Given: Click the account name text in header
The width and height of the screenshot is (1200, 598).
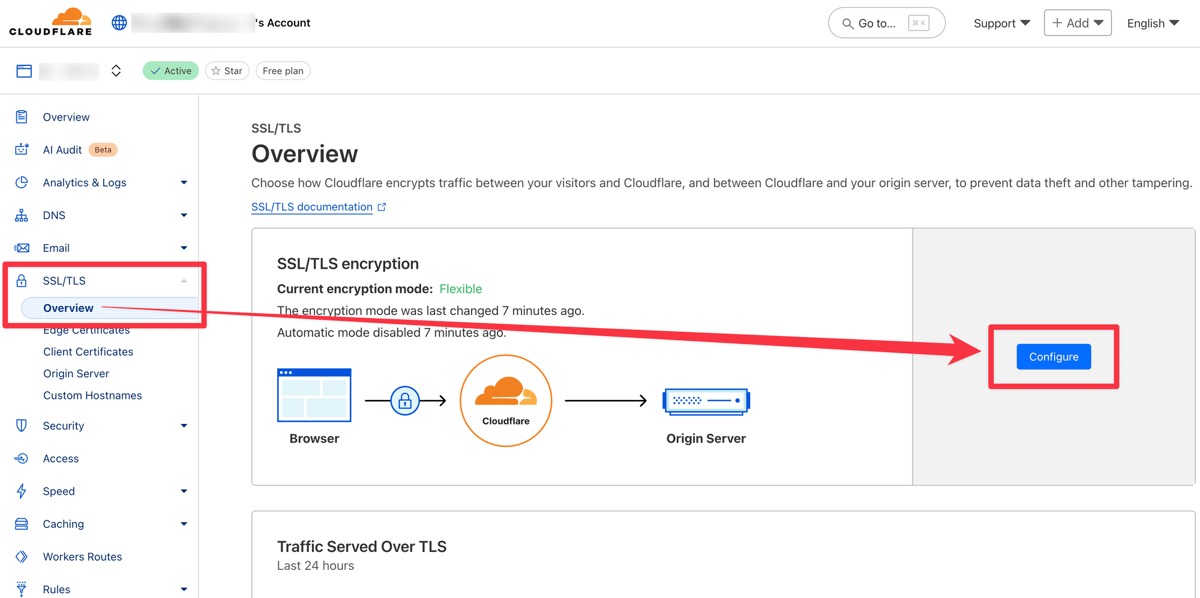Looking at the screenshot, I should pyautogui.click(x=221, y=22).
